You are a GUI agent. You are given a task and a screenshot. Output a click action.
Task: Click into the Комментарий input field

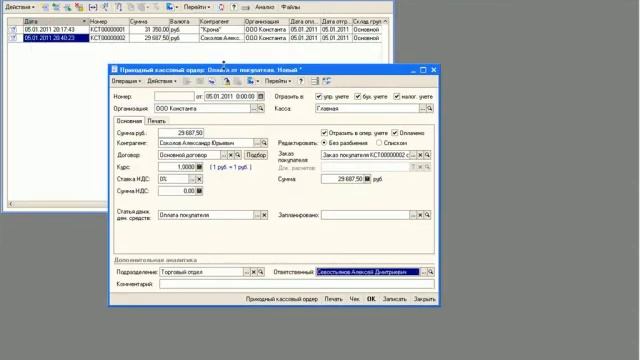tap(297, 284)
